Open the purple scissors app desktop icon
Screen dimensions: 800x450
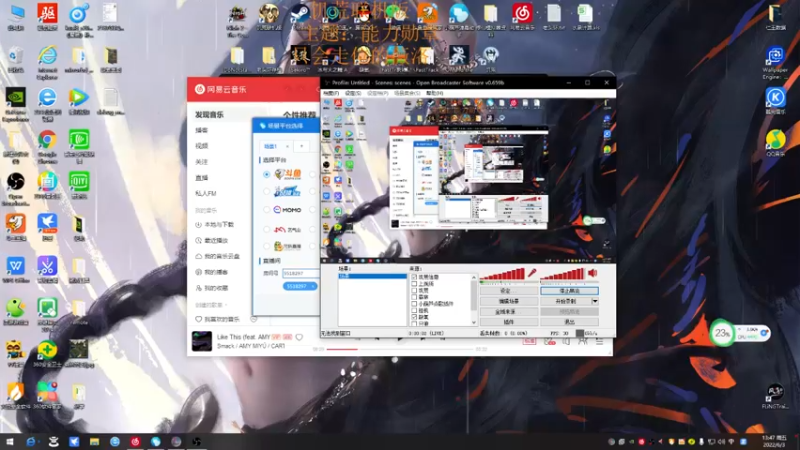click(x=47, y=269)
